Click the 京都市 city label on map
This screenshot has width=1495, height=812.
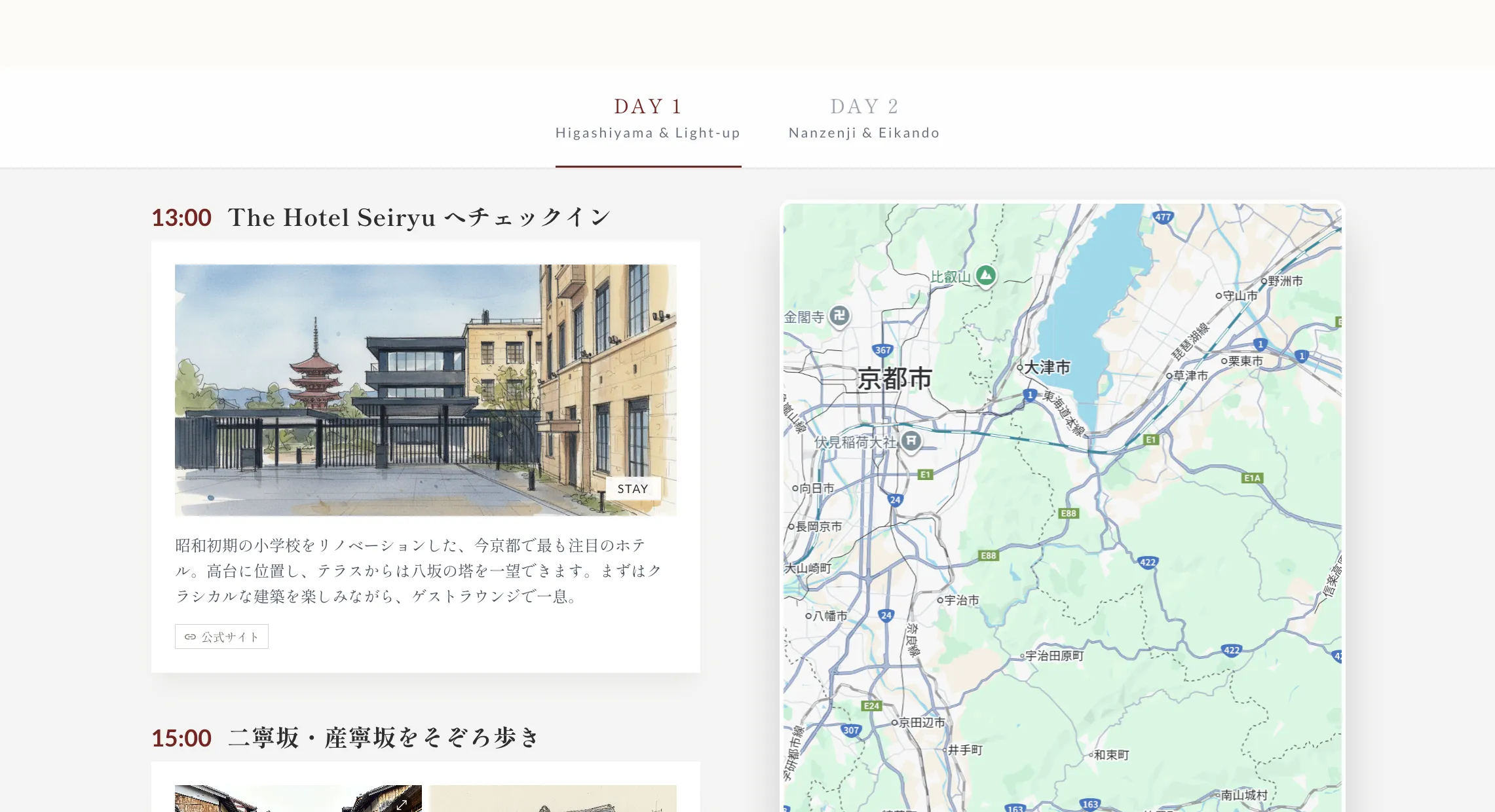pyautogui.click(x=894, y=378)
